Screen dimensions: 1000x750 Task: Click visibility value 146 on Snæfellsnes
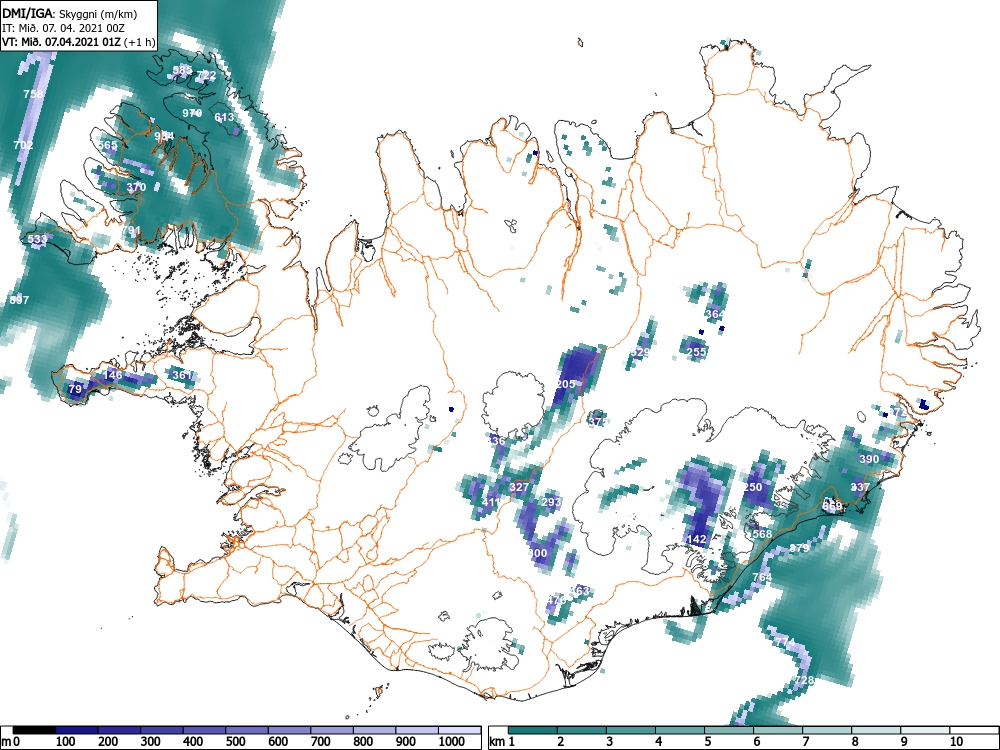(112, 375)
